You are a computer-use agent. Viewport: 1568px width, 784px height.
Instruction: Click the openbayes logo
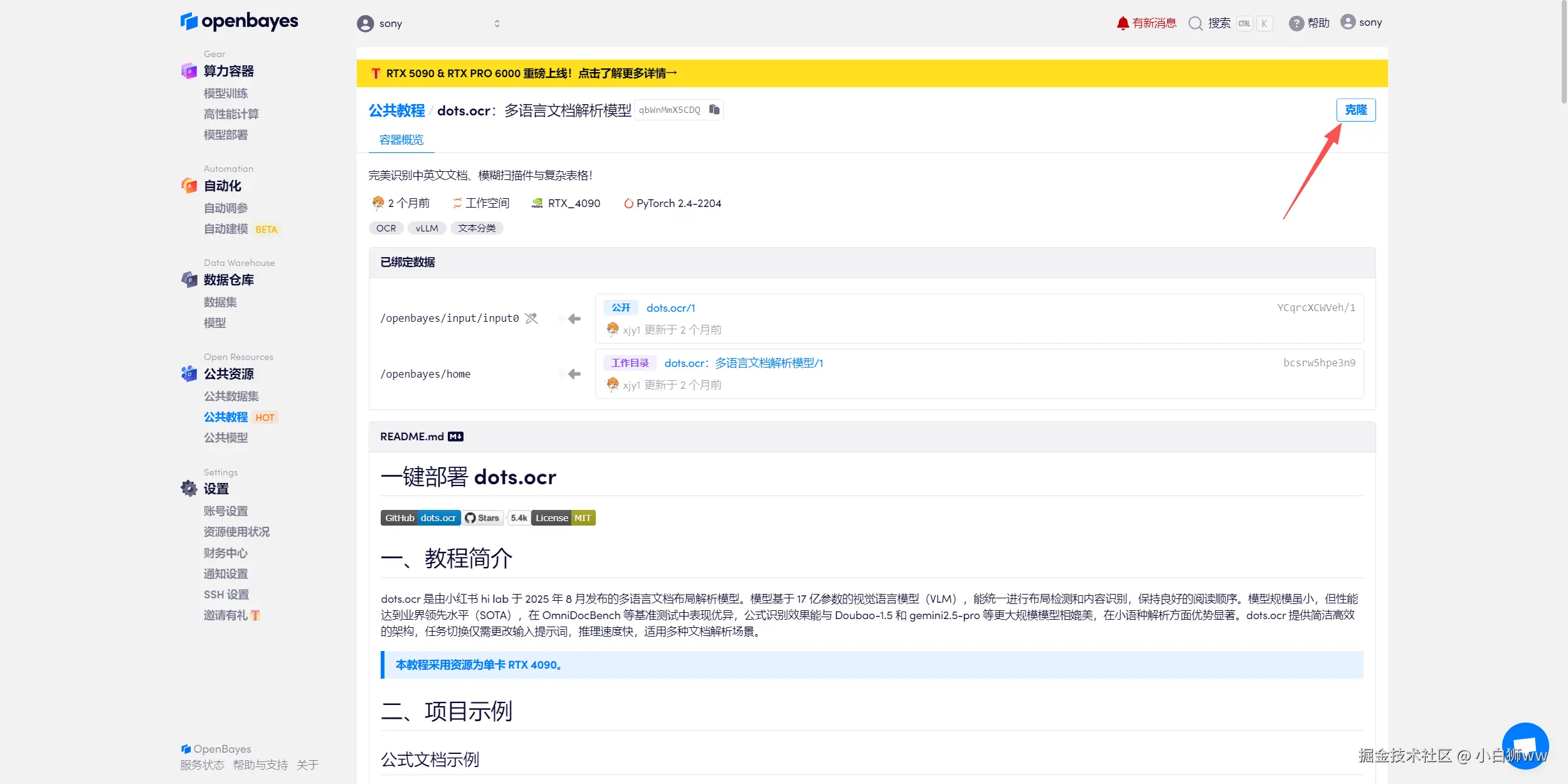pyautogui.click(x=239, y=21)
